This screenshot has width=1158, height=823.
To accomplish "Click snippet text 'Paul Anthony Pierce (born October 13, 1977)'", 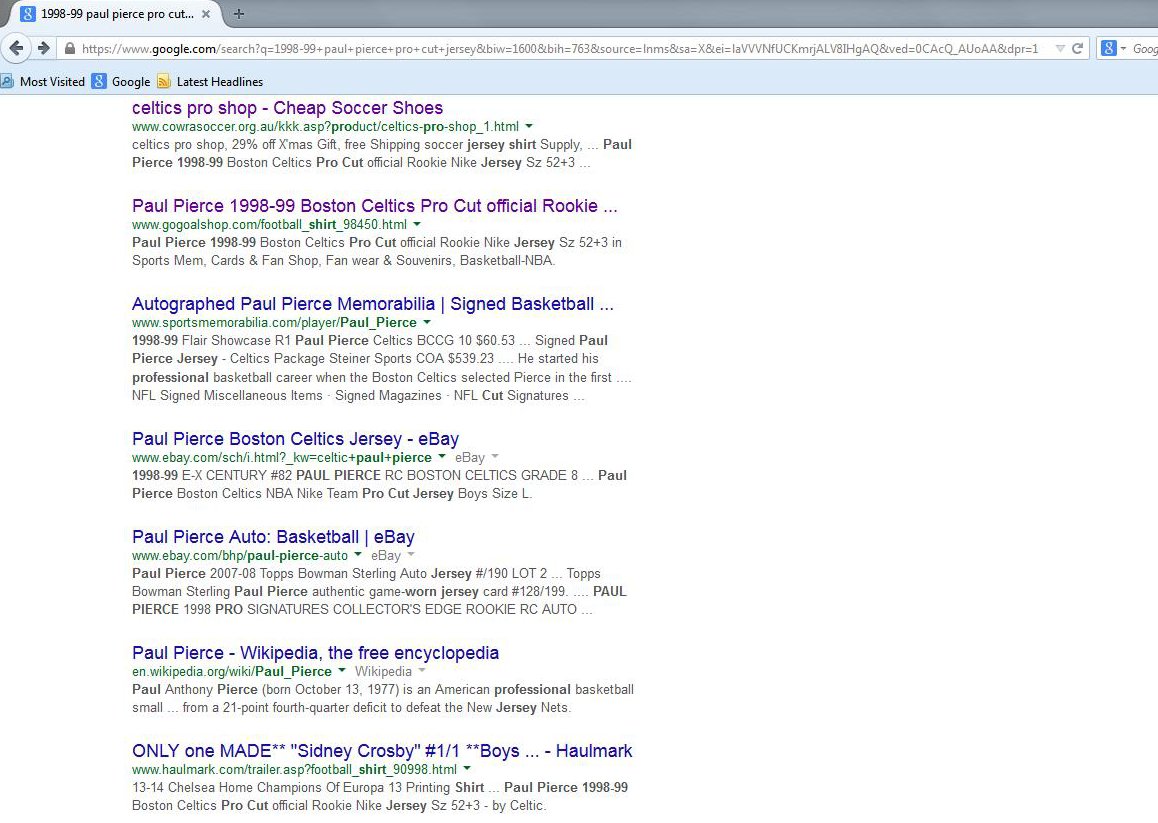I will click(266, 689).
